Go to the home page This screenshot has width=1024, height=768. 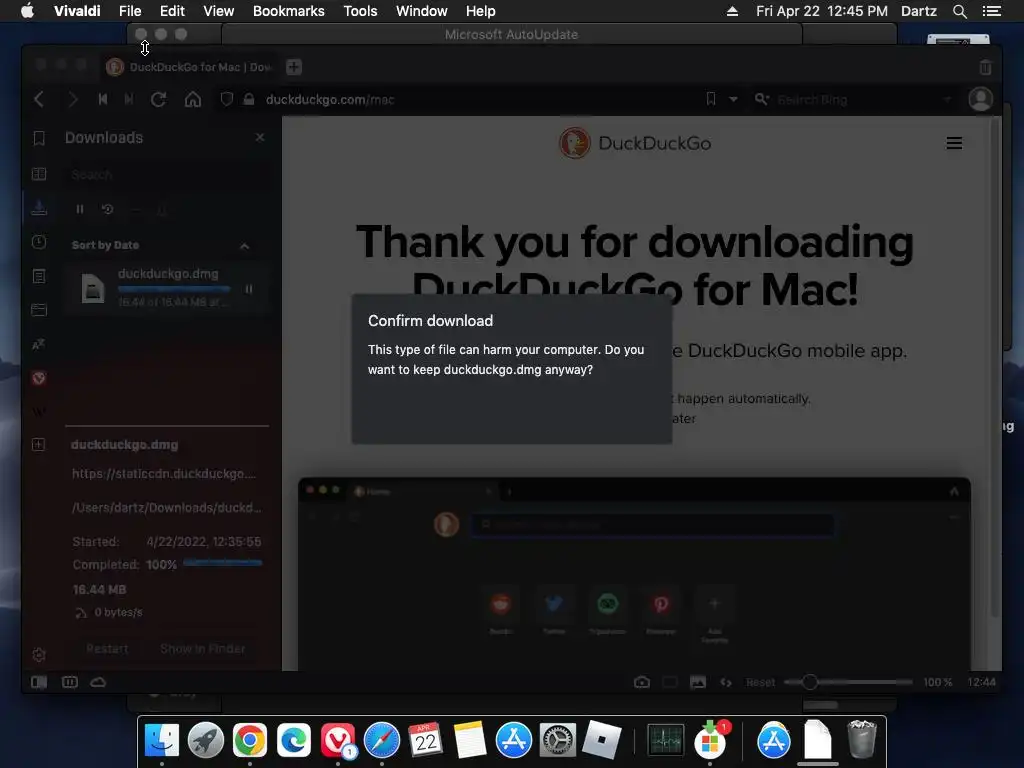coord(193,99)
